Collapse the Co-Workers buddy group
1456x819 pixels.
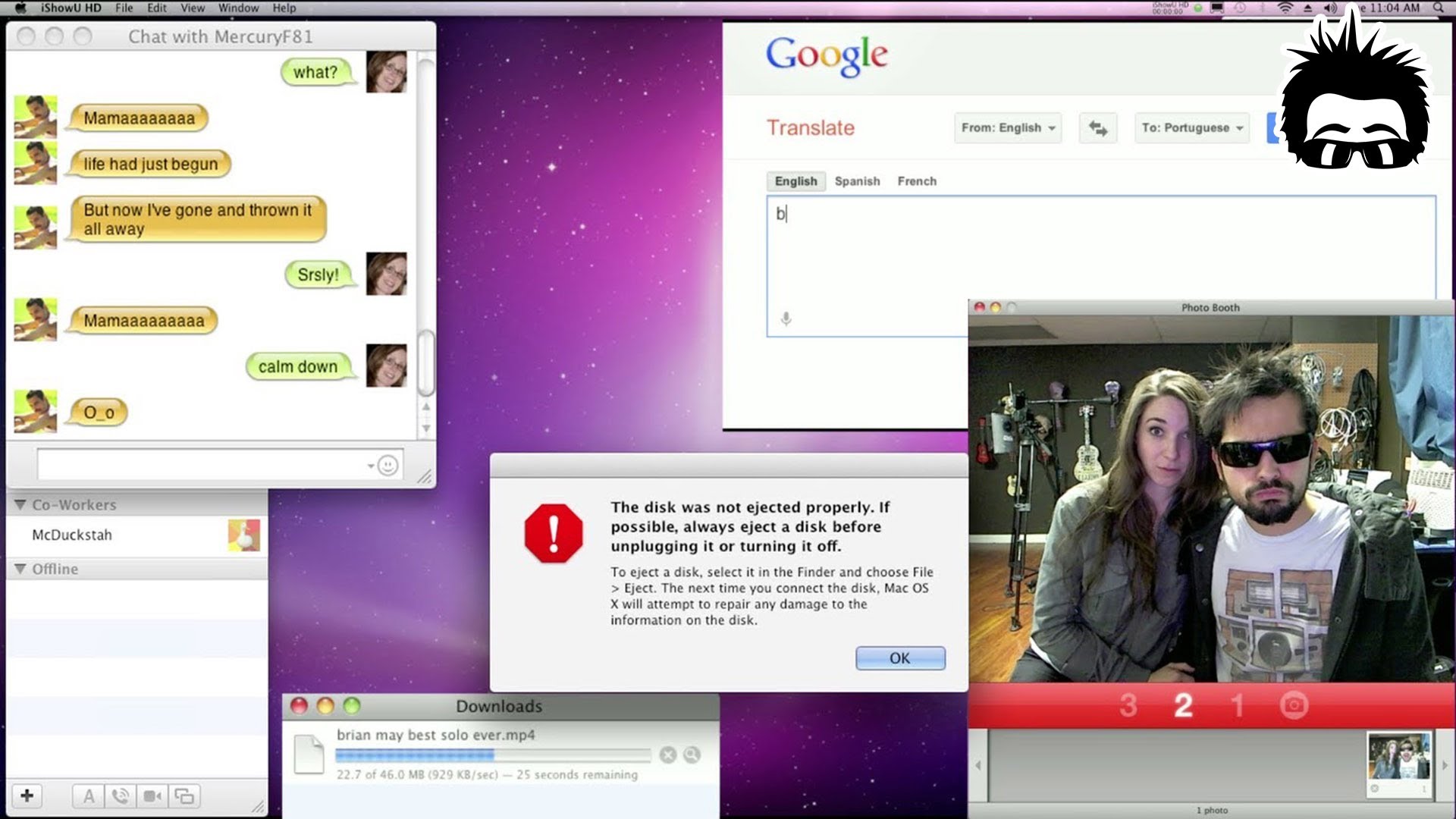click(x=20, y=505)
